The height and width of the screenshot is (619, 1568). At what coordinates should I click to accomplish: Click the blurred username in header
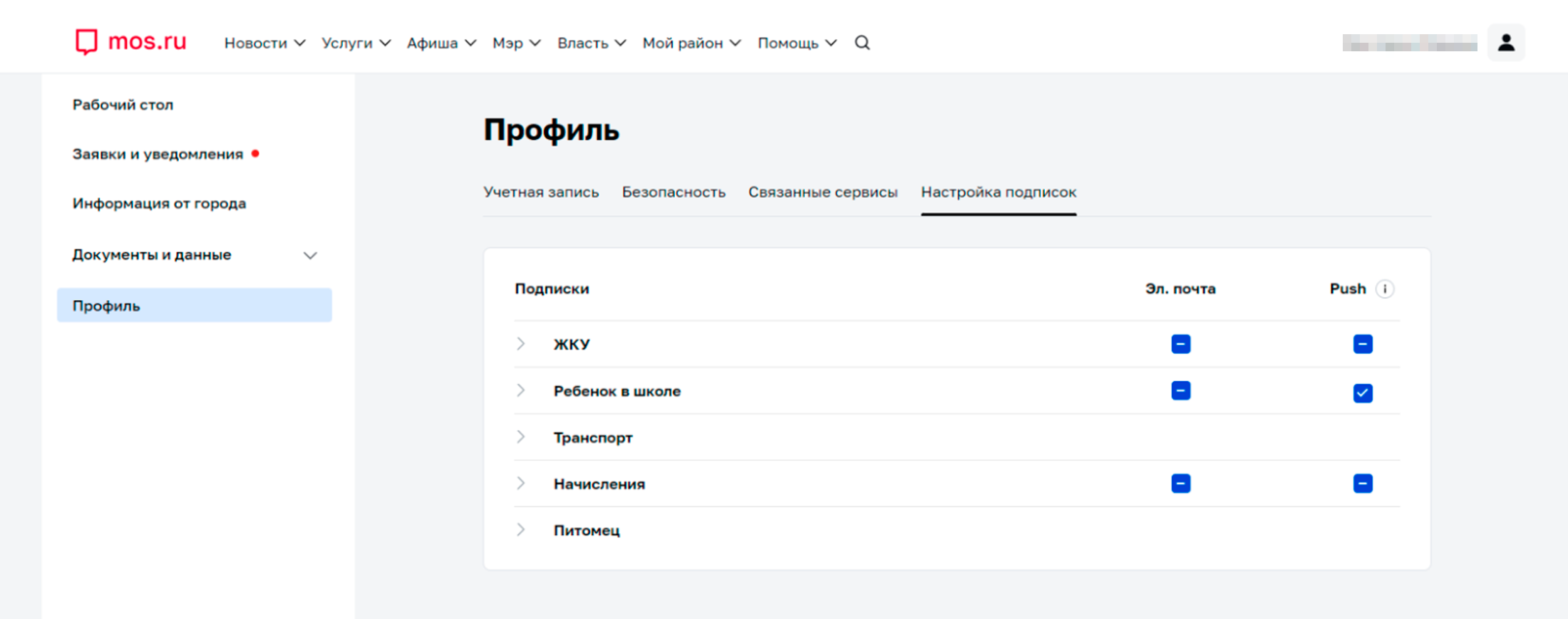pyautogui.click(x=1410, y=43)
